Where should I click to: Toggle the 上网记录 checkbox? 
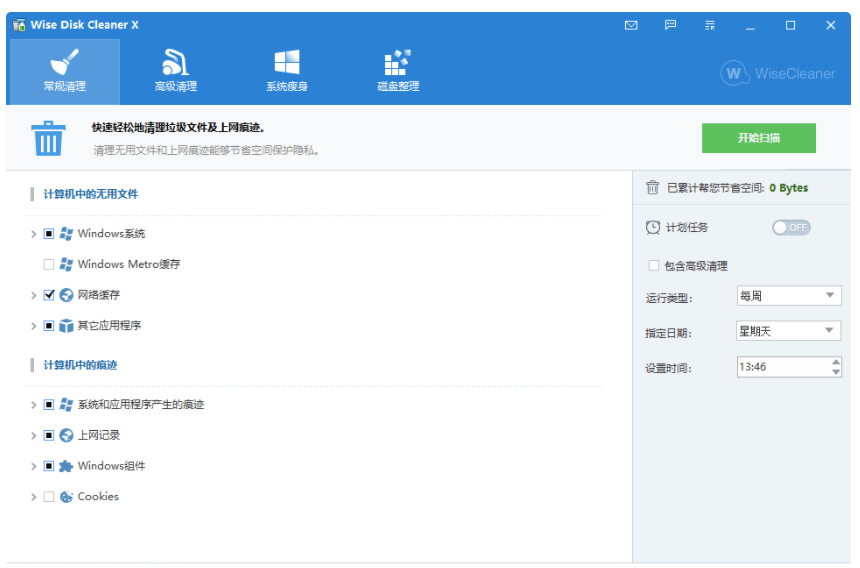49,435
